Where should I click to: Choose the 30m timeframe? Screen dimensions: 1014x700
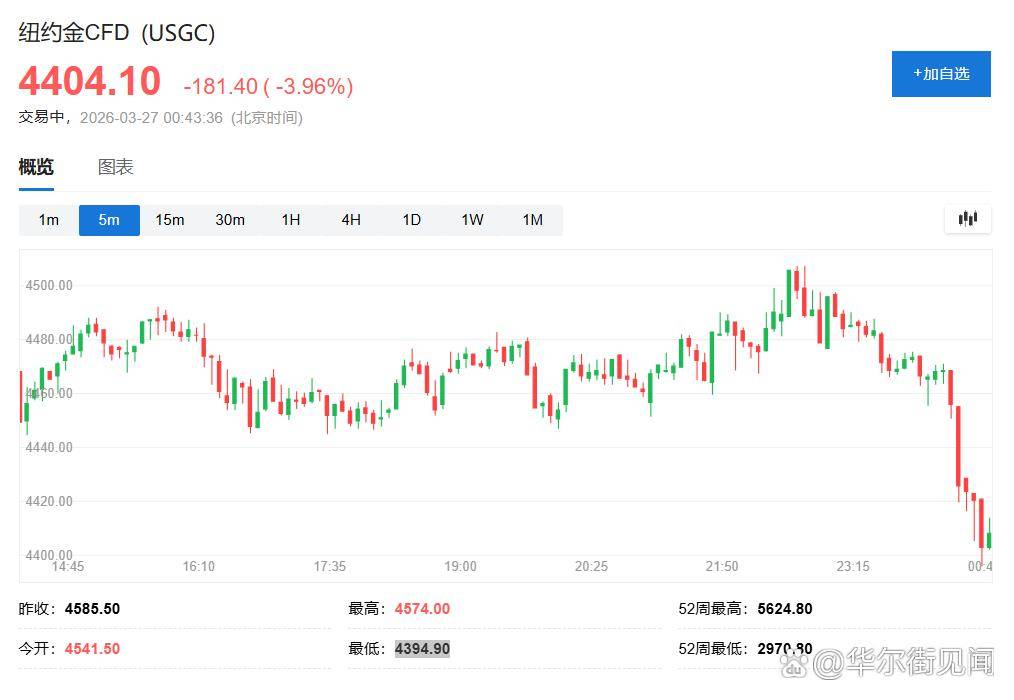230,220
